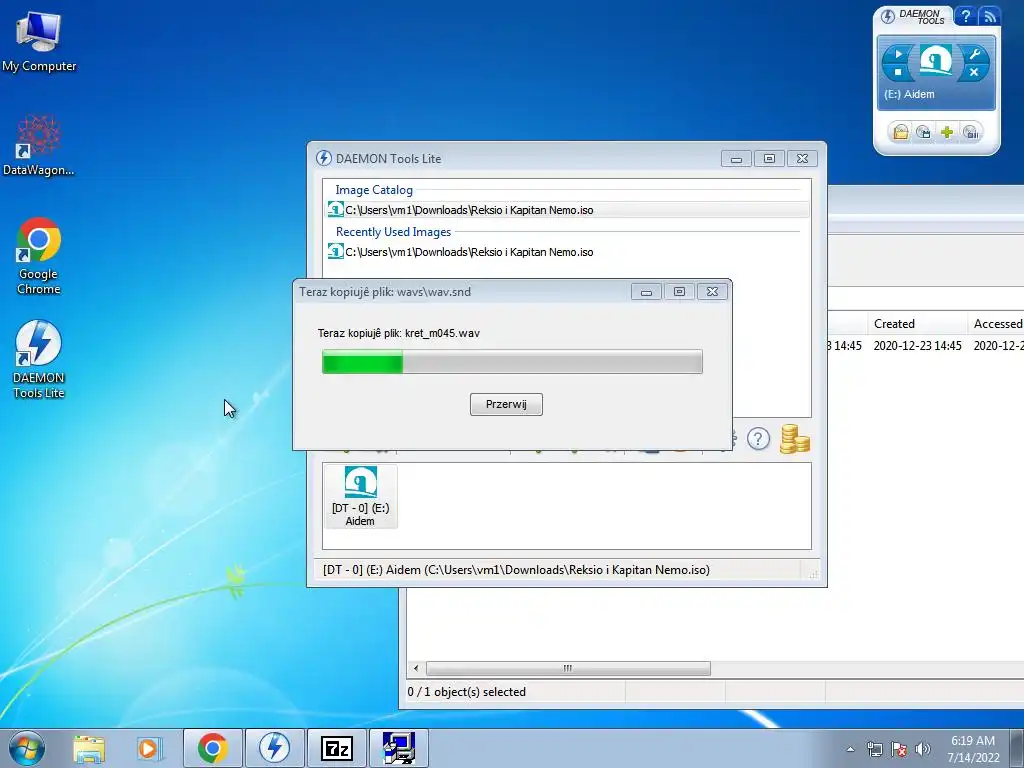
Task: Click the DAEMON Tools Lite status bar text
Action: tap(516, 570)
